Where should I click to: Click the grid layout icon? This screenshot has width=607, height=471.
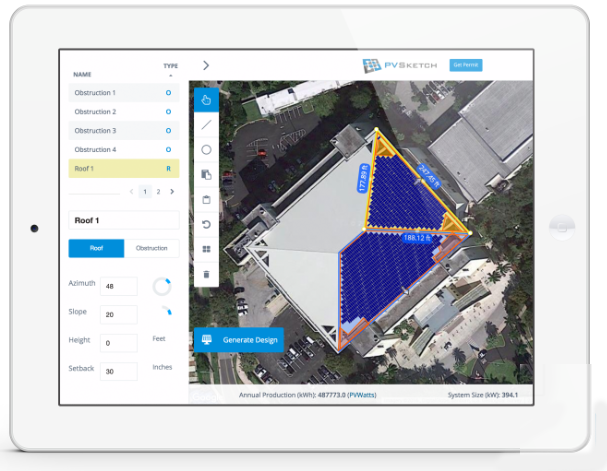click(206, 249)
